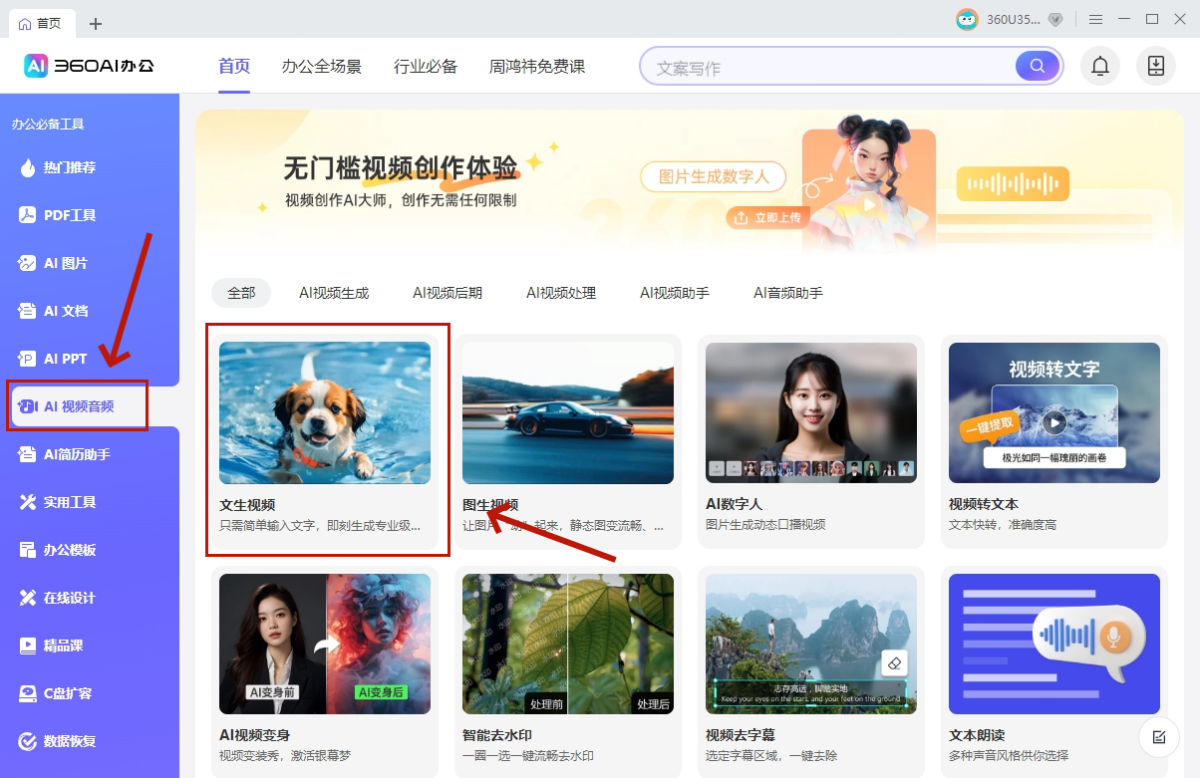Open the 视频转文本 tool card

pyautogui.click(x=1054, y=441)
